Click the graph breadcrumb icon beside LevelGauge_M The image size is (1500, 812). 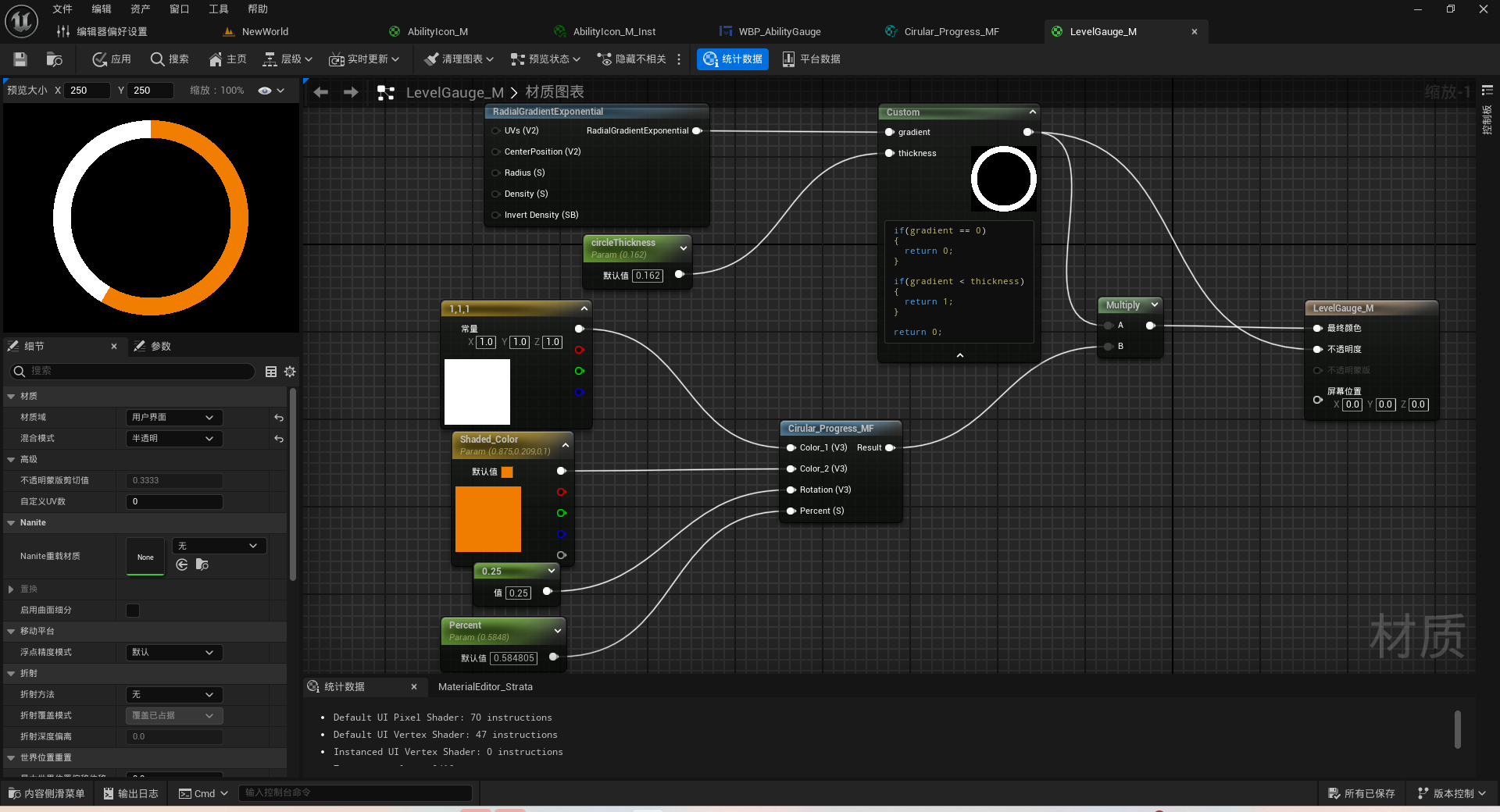click(386, 93)
